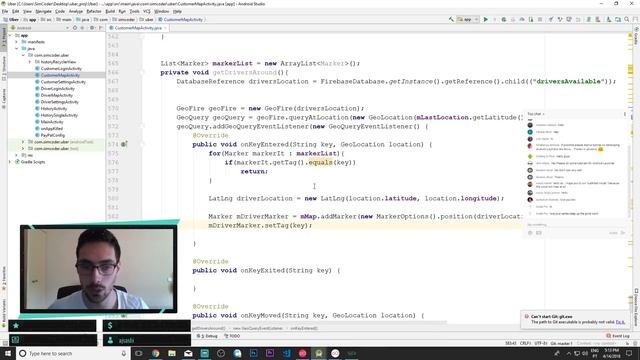Click the 'Fix it.' link in Git notification

click(x=620, y=322)
